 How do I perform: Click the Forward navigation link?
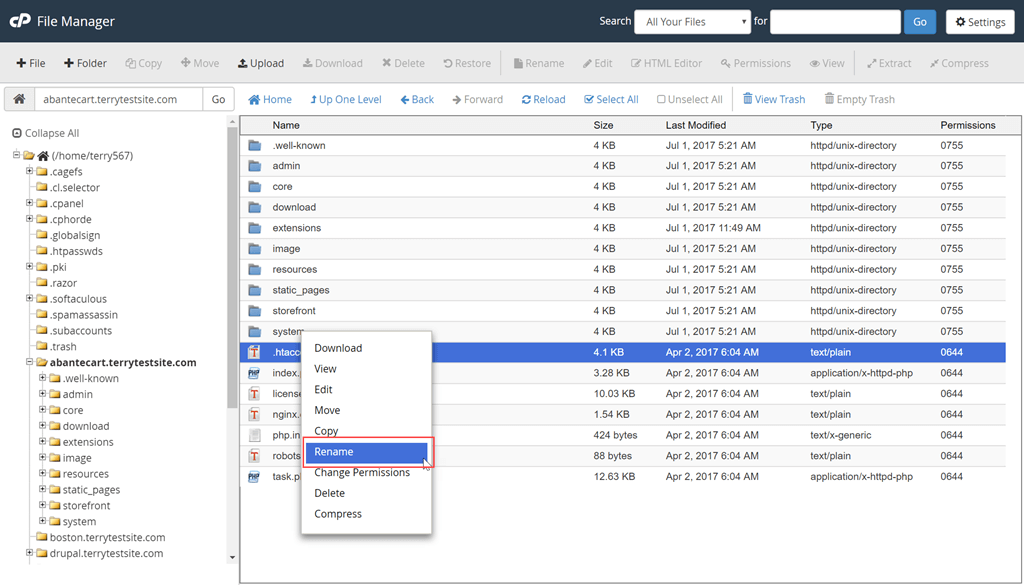(x=477, y=99)
